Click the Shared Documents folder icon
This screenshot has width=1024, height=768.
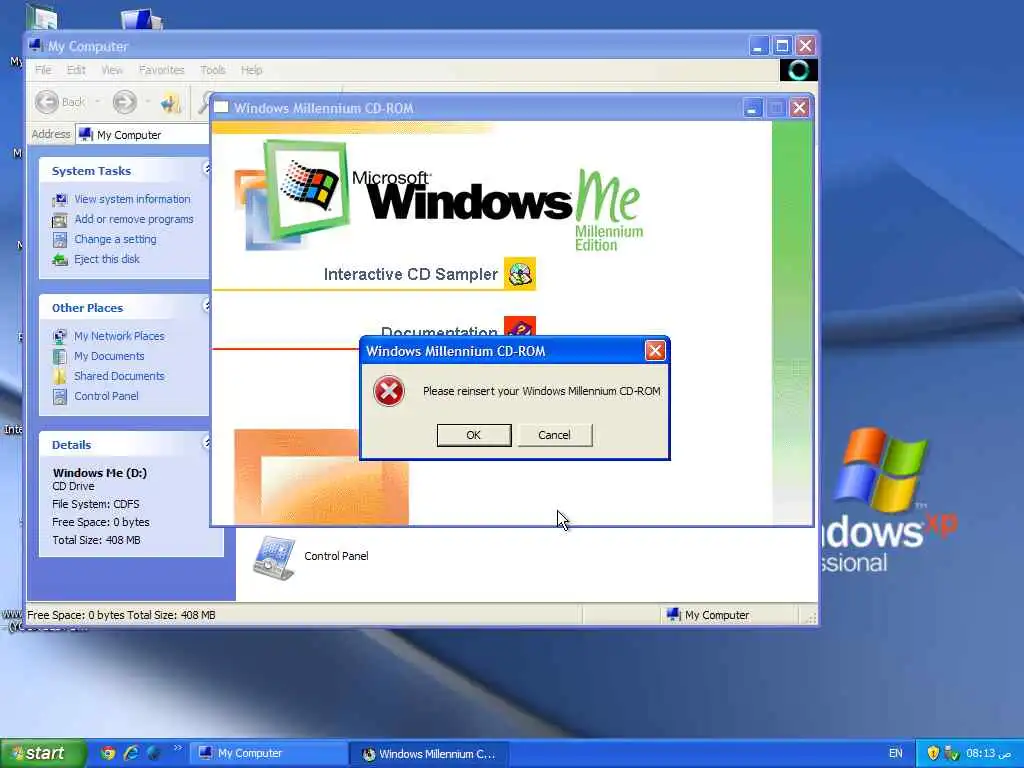pyautogui.click(x=59, y=377)
